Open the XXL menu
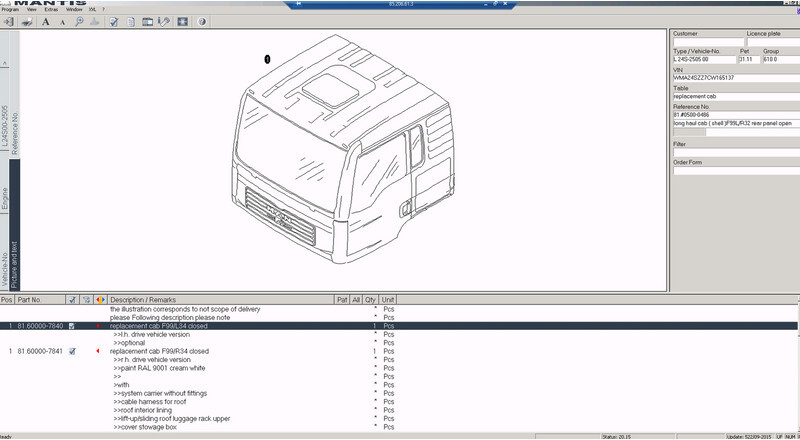Viewport: 800px width, 440px height. 92,9
